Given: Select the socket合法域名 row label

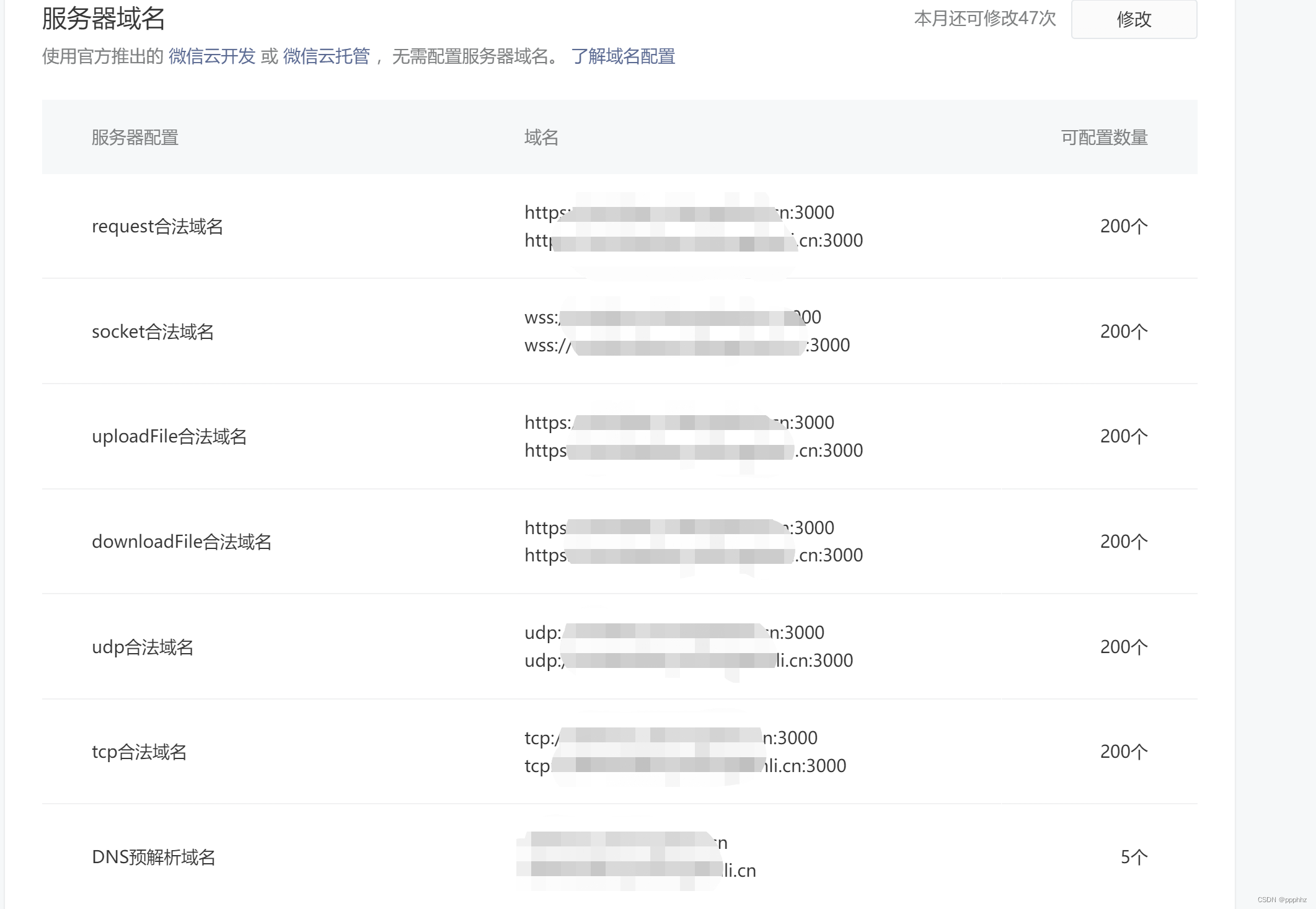Looking at the screenshot, I should pyautogui.click(x=153, y=332).
